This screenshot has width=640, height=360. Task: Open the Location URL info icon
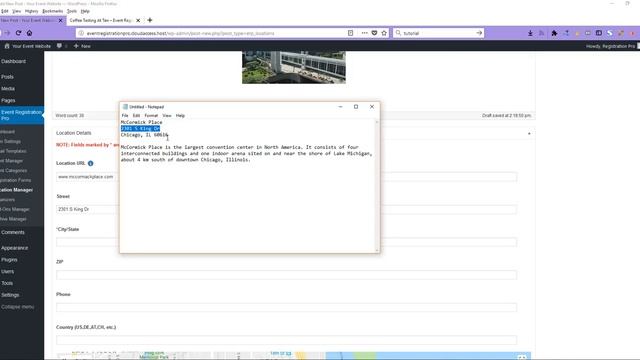click(x=91, y=163)
